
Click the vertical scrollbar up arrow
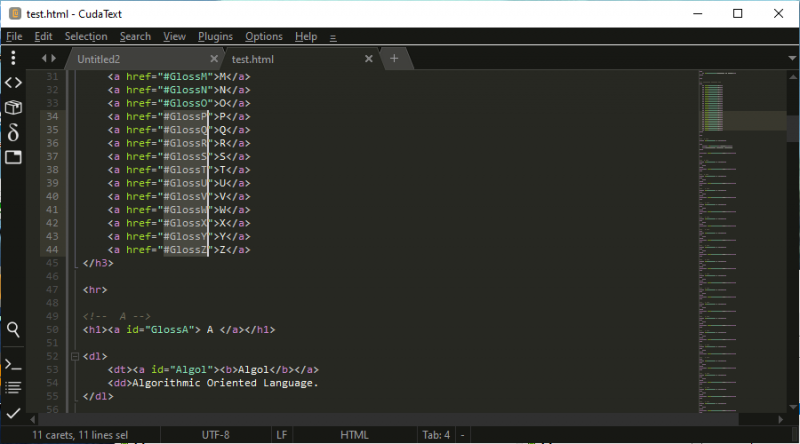[793, 77]
